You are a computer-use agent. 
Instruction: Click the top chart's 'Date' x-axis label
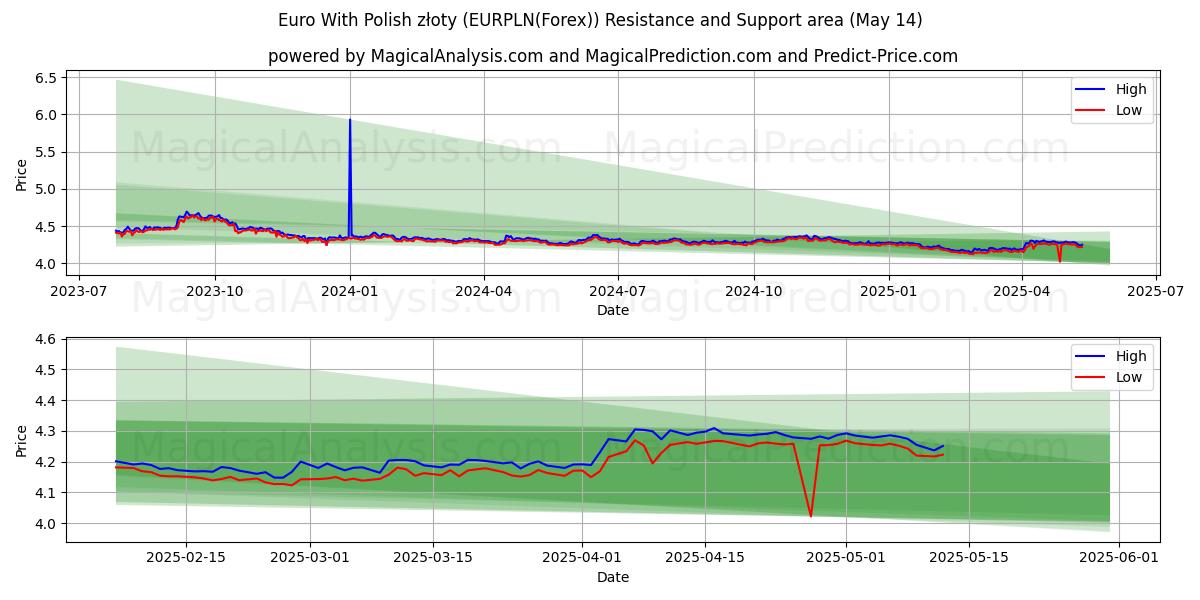pyautogui.click(x=613, y=310)
